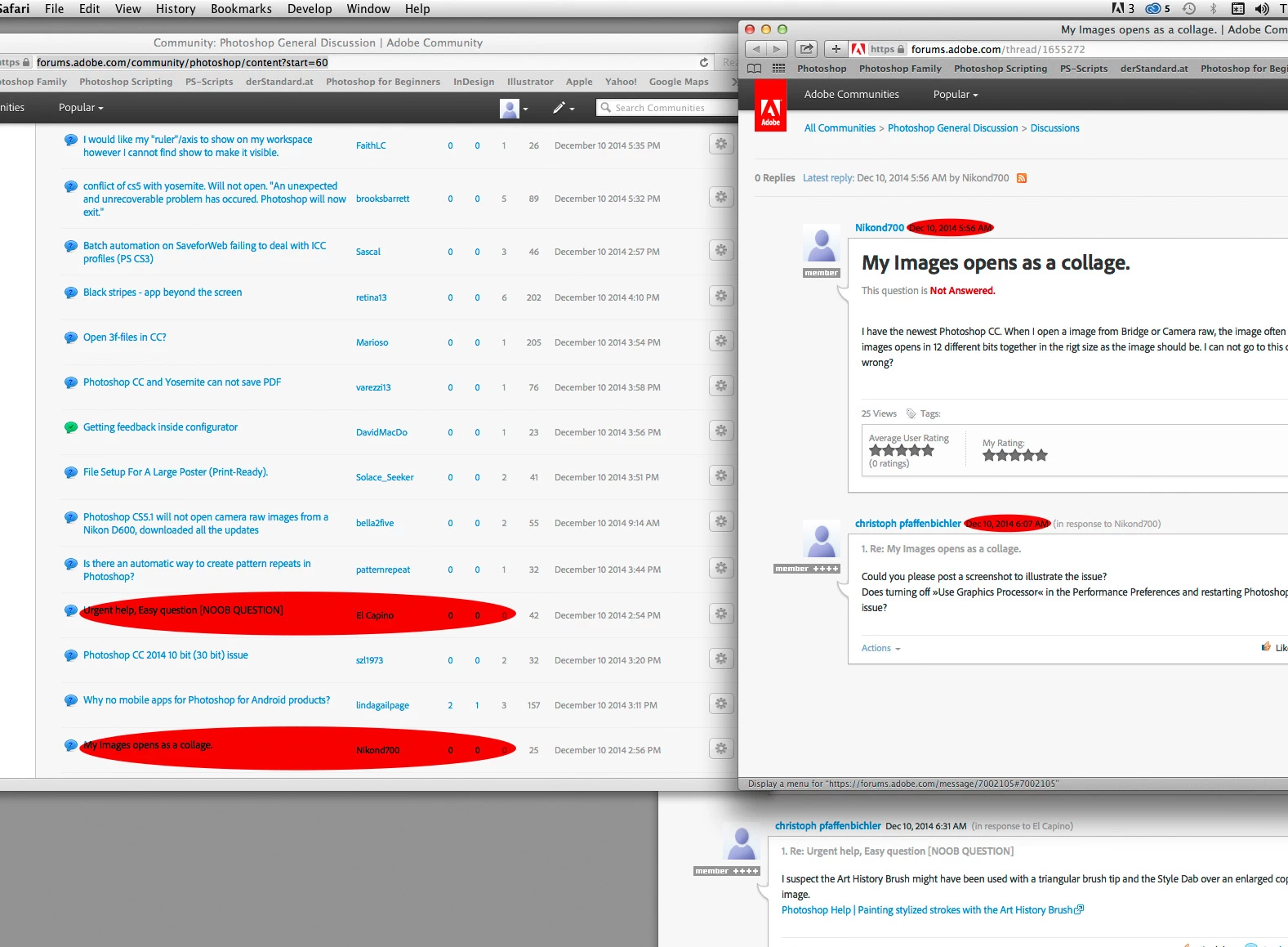1288x947 pixels.
Task: Click the pencil create icon in community header
Action: click(564, 107)
